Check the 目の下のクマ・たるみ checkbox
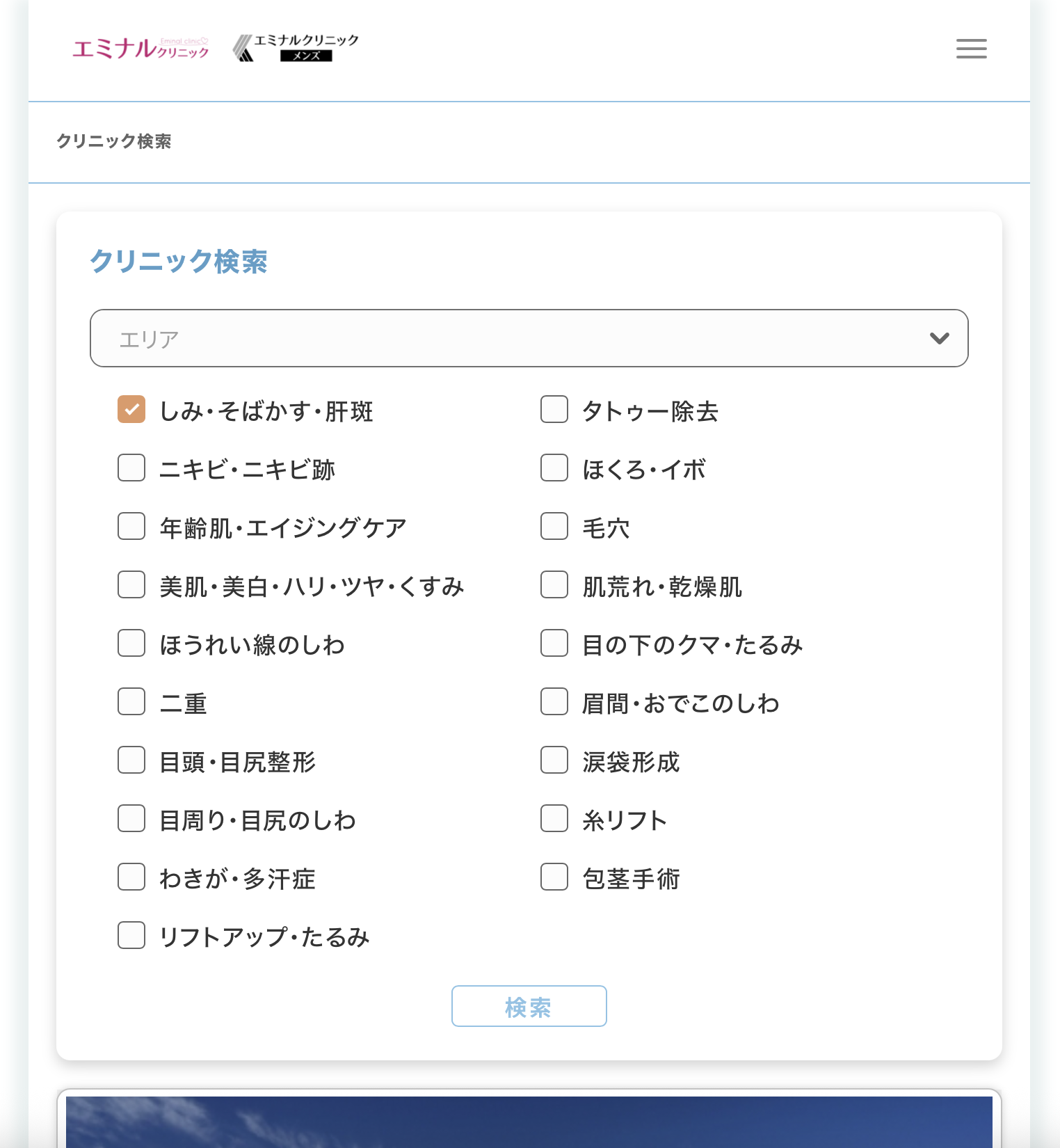The width and height of the screenshot is (1060, 1148). [x=554, y=644]
